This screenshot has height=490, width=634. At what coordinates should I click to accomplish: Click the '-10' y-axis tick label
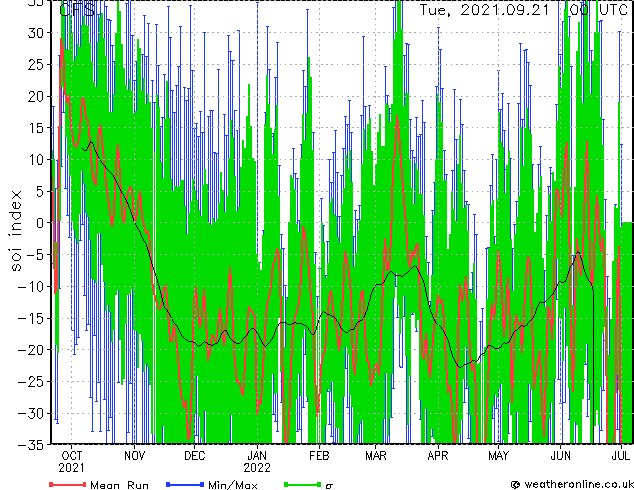(x=31, y=286)
